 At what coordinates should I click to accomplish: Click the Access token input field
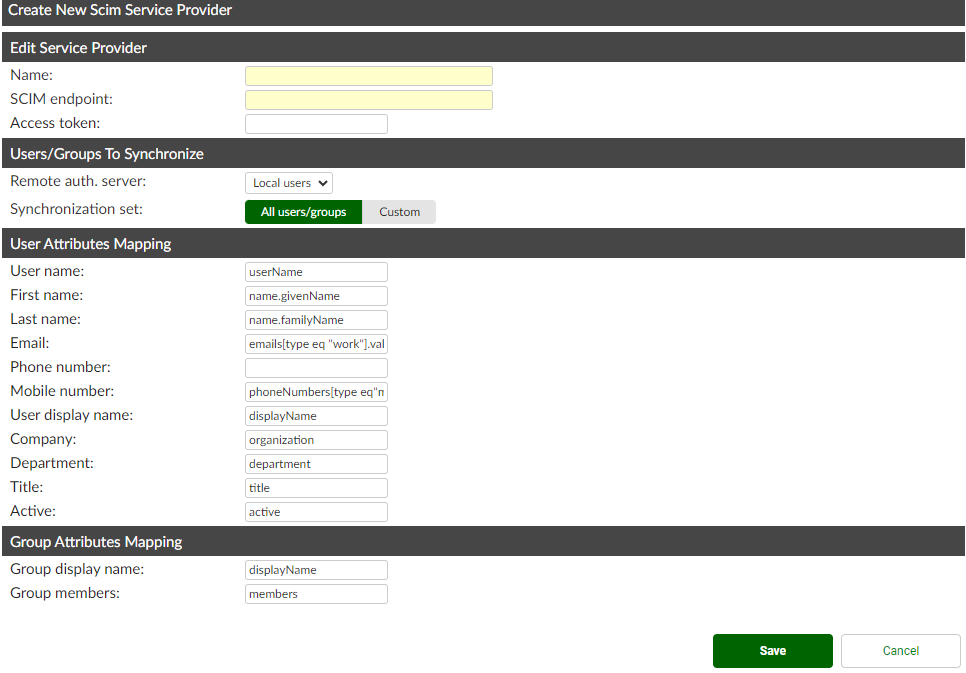point(316,123)
